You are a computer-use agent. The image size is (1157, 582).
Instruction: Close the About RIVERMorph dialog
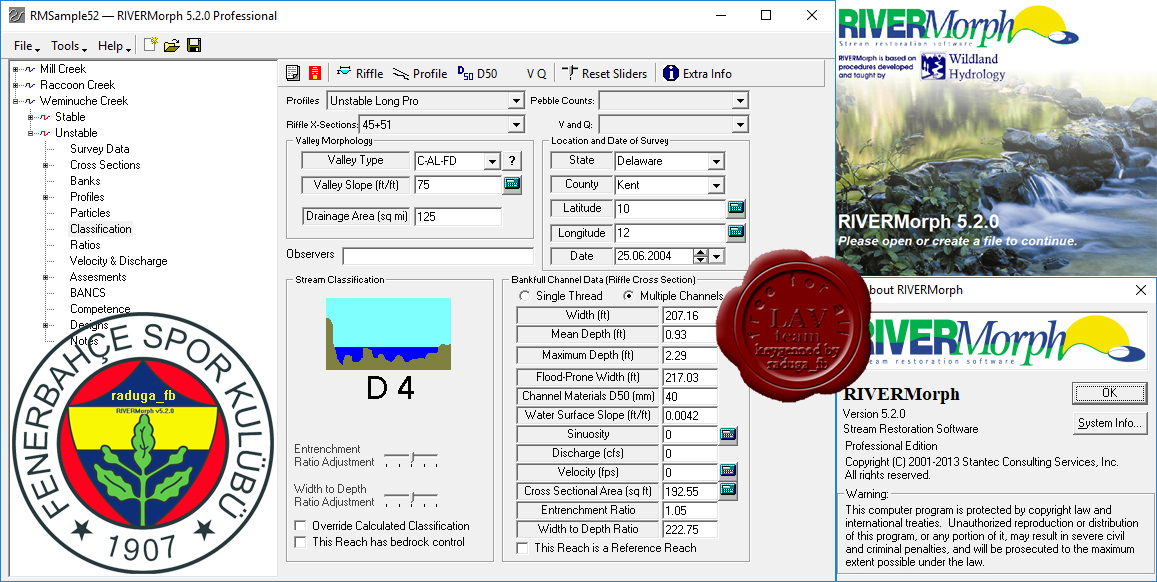1140,291
